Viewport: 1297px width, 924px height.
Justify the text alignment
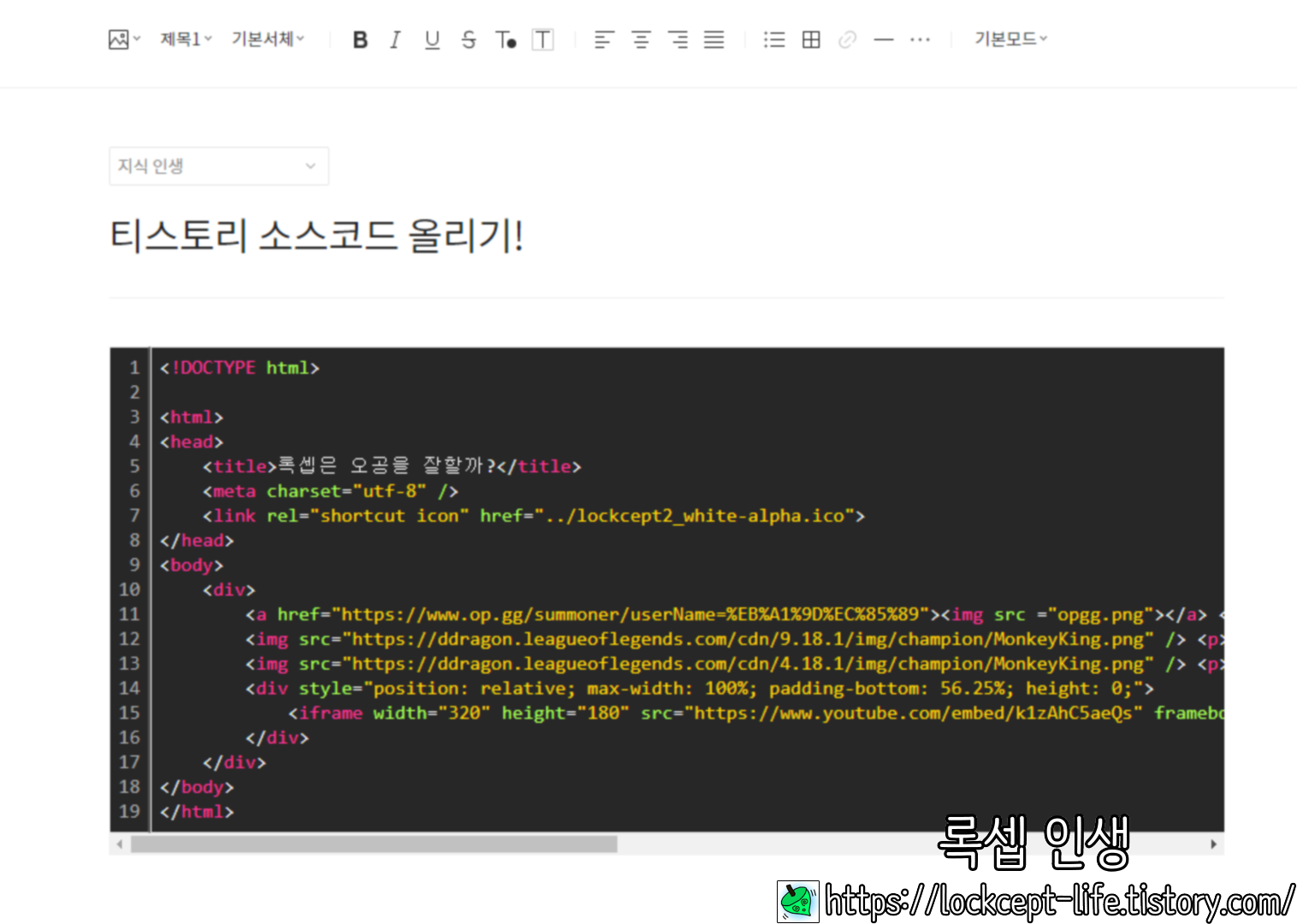coord(714,39)
